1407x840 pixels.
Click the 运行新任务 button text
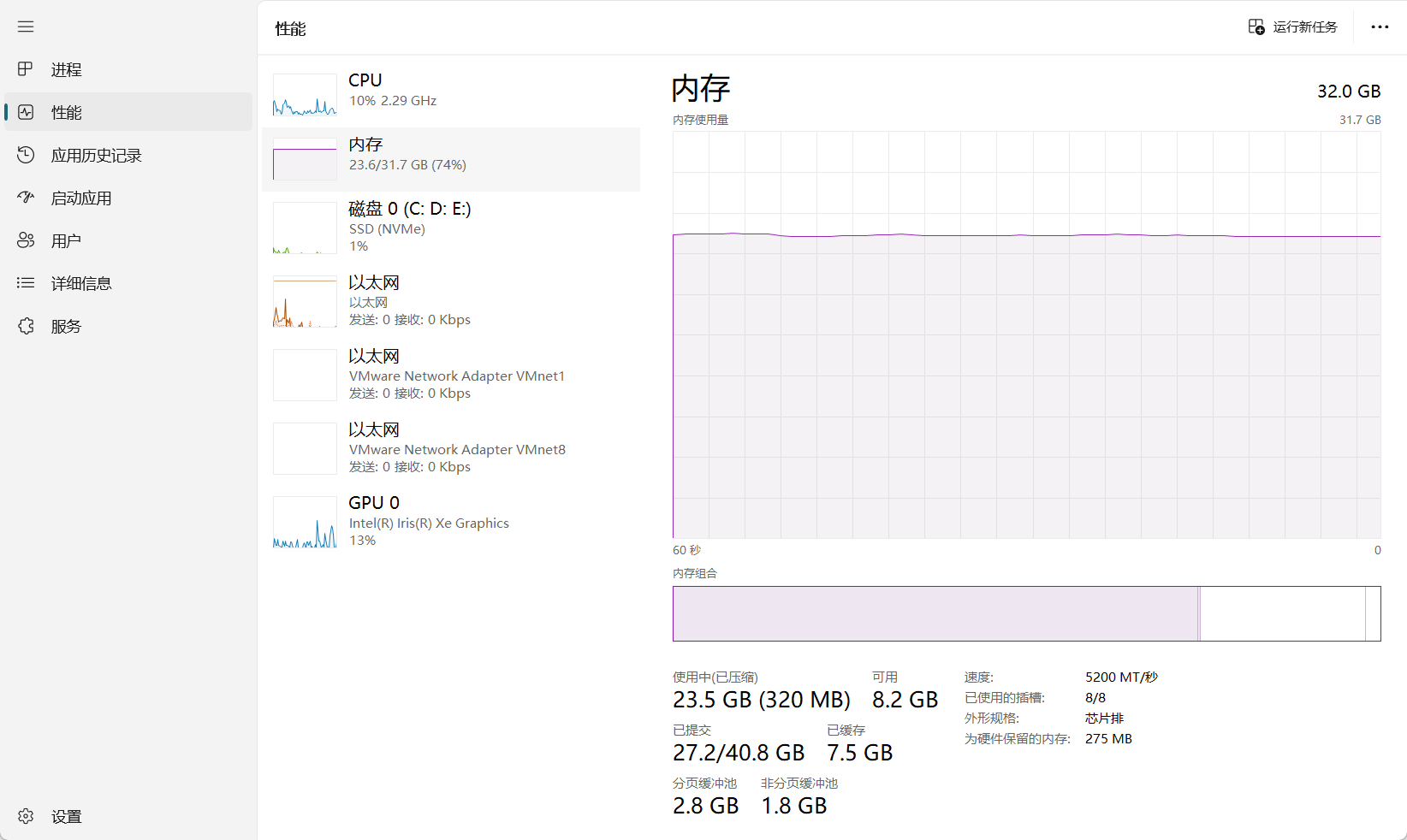1305,27
